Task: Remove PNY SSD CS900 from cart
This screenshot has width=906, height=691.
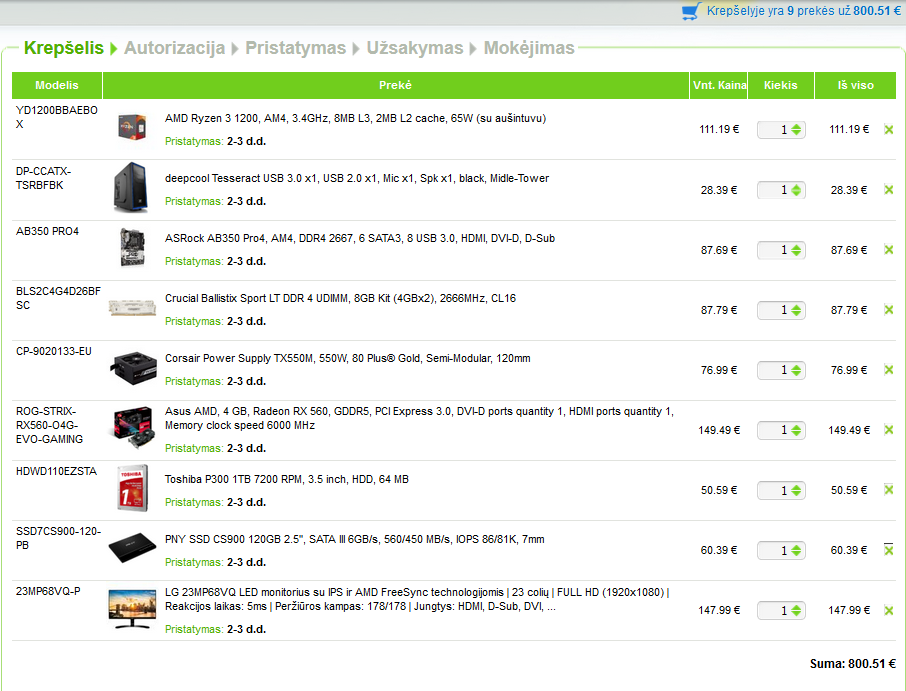Action: 889,550
